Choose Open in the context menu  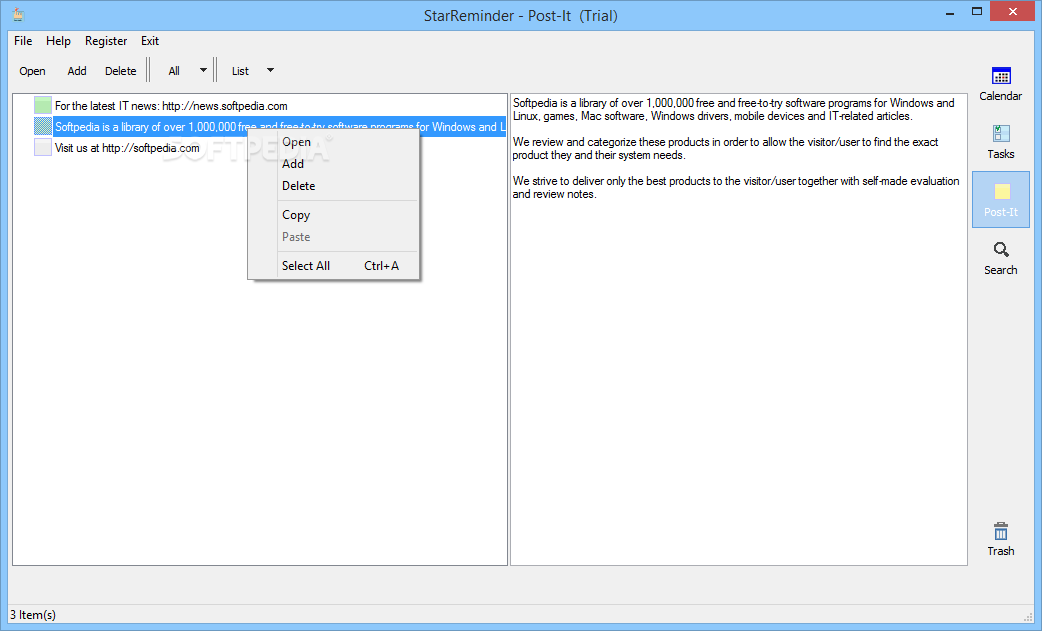[334, 141]
